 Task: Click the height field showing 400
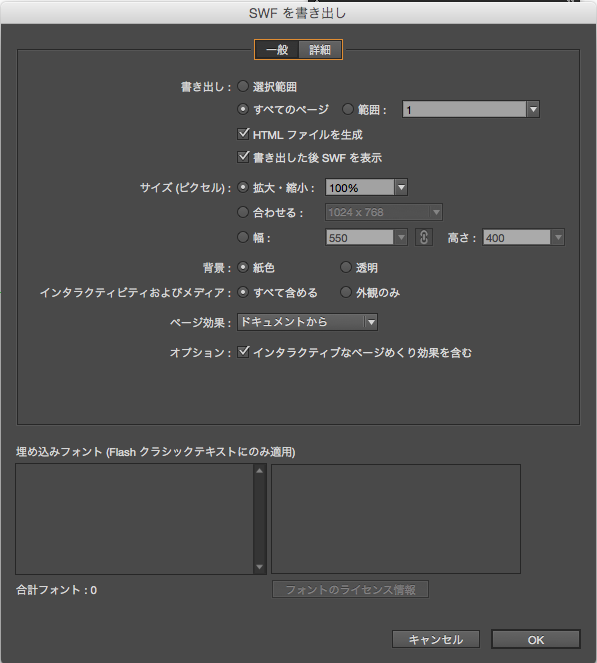pos(517,237)
